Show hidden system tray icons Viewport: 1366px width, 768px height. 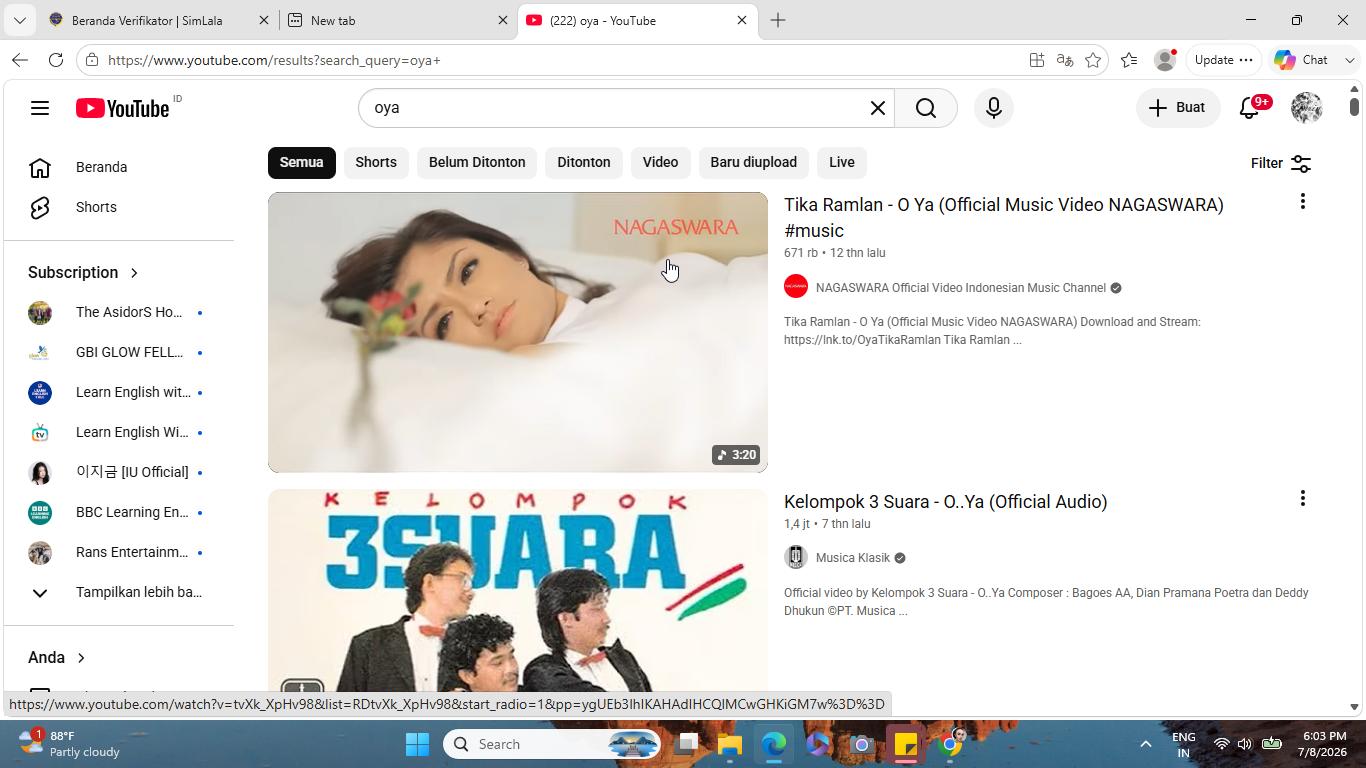click(x=1146, y=744)
